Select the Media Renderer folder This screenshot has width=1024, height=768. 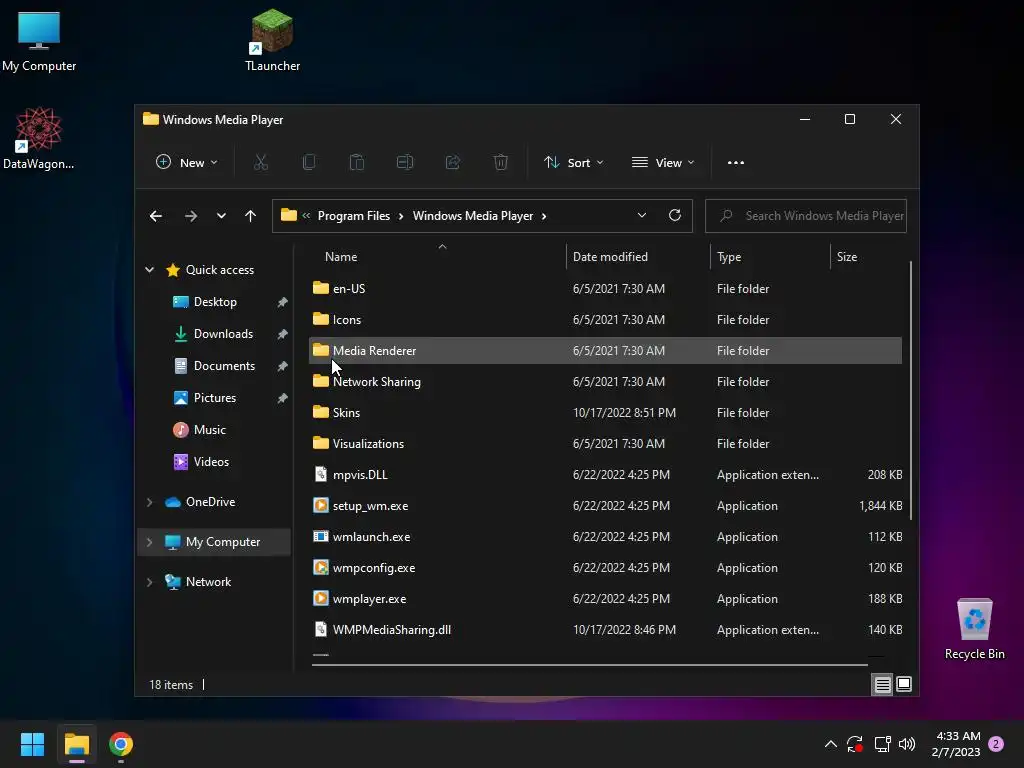point(605,351)
